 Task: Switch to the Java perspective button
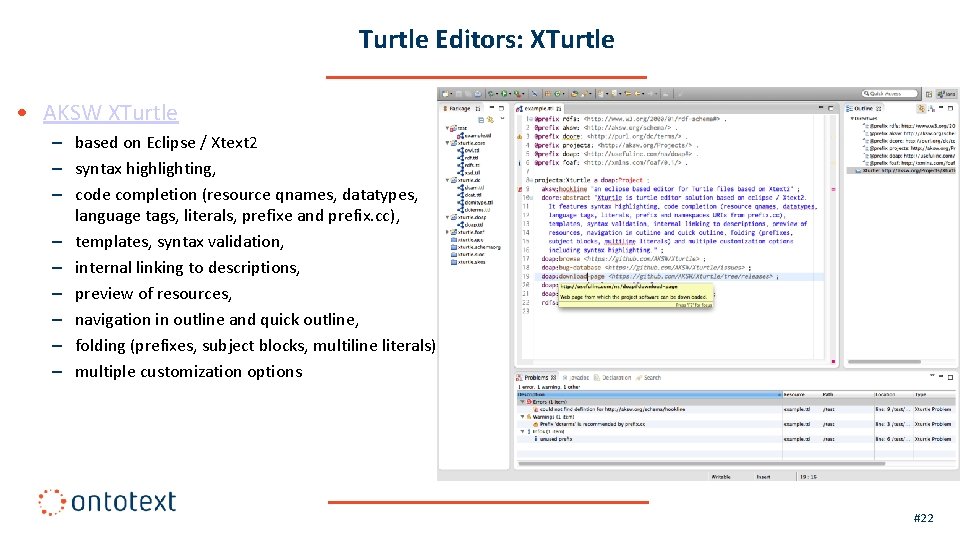coord(947,94)
